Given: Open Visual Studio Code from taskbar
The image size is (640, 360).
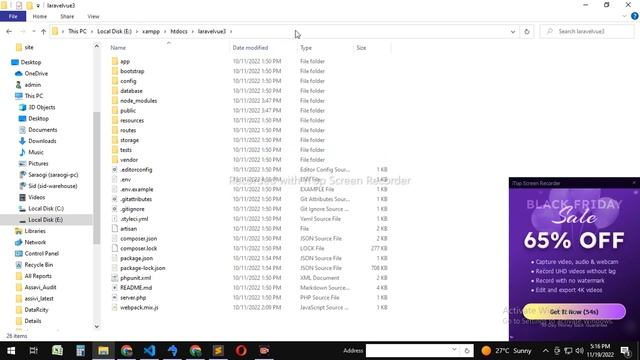Looking at the screenshot, I should point(149,351).
